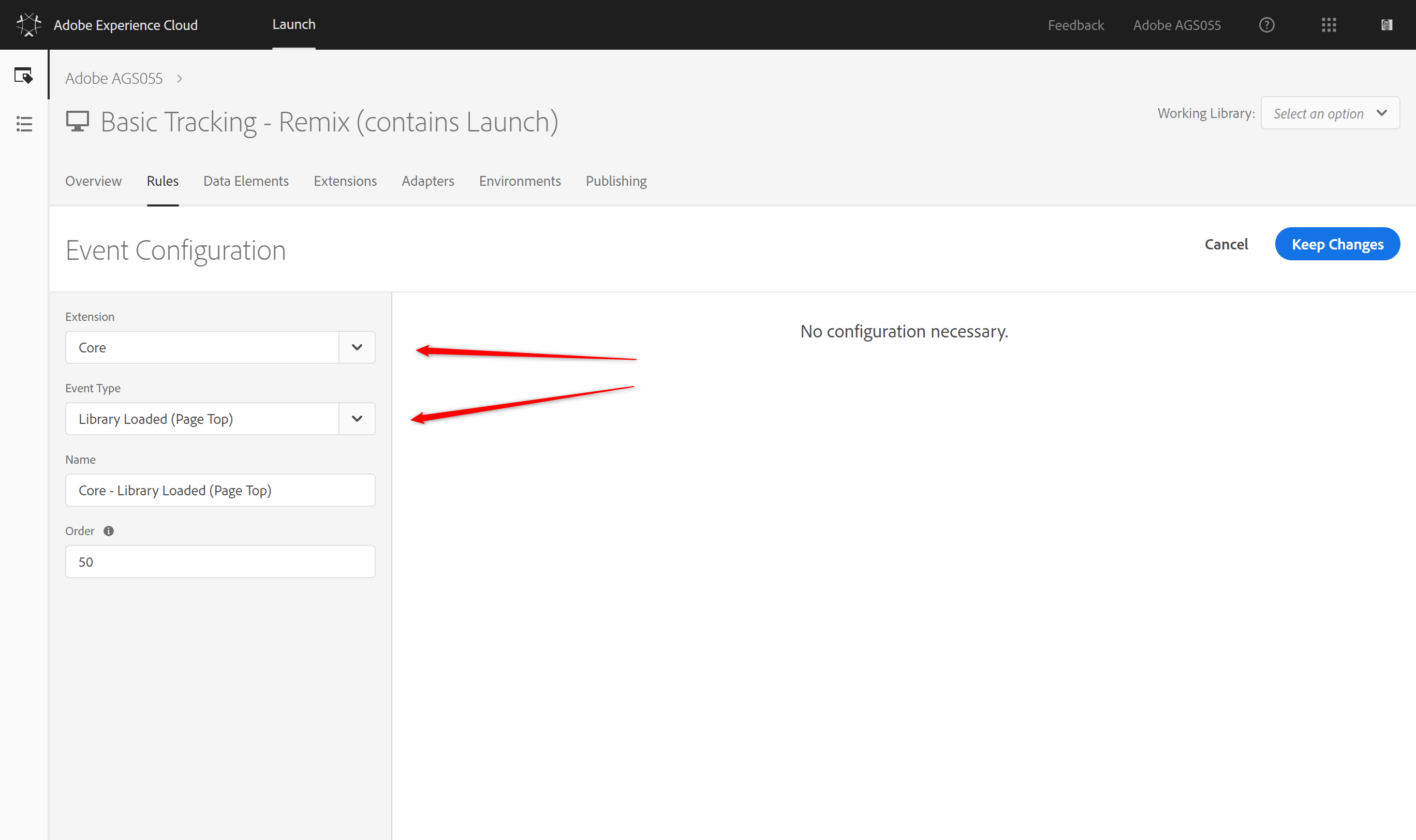This screenshot has width=1416, height=840.
Task: Click the Order field containing 50
Action: [x=219, y=562]
